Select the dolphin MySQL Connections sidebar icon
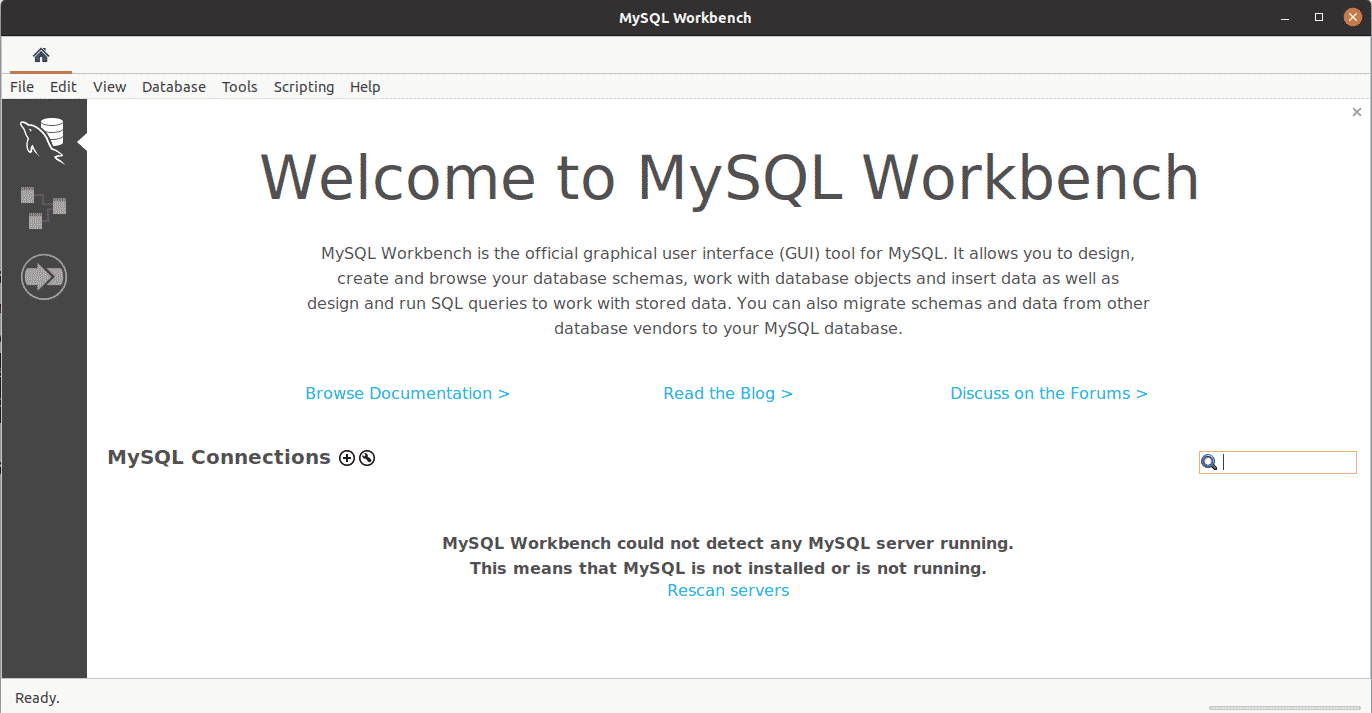Viewport: 1372px width, 713px height. [x=43, y=140]
